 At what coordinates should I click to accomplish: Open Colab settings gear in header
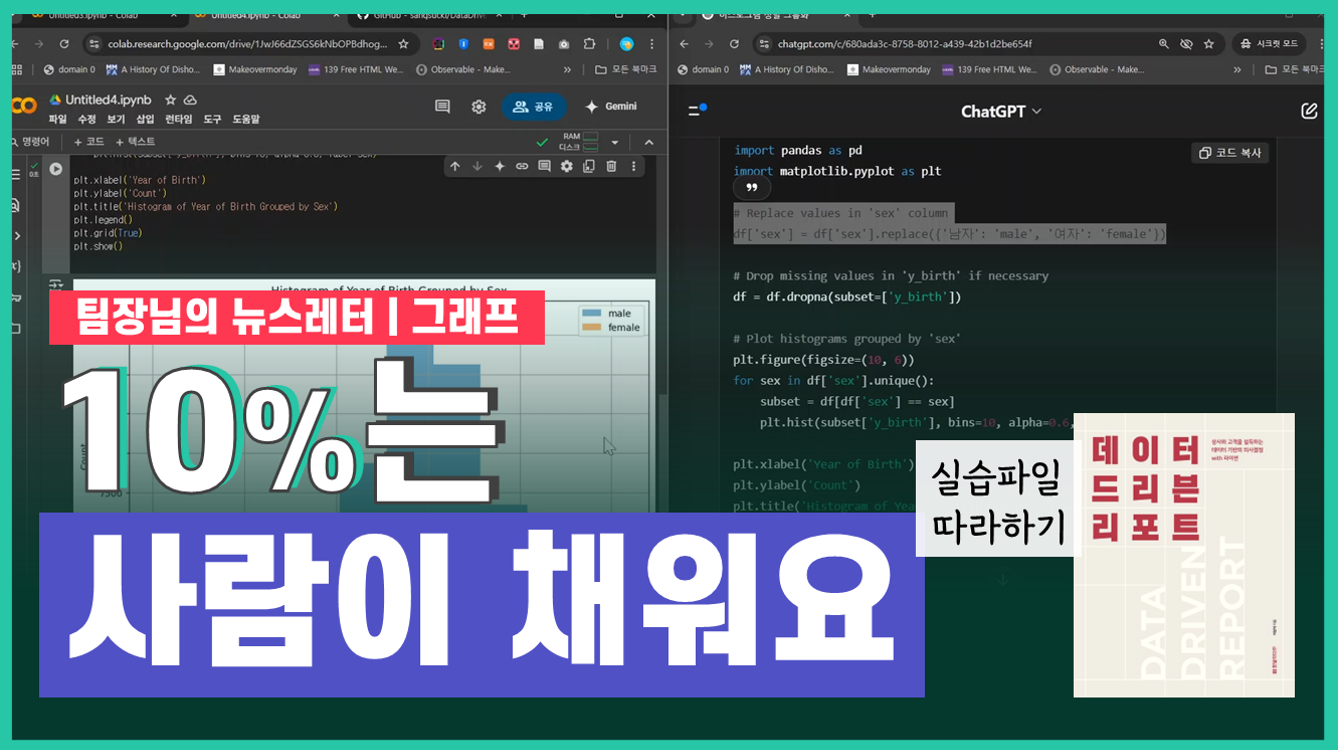coord(479,107)
